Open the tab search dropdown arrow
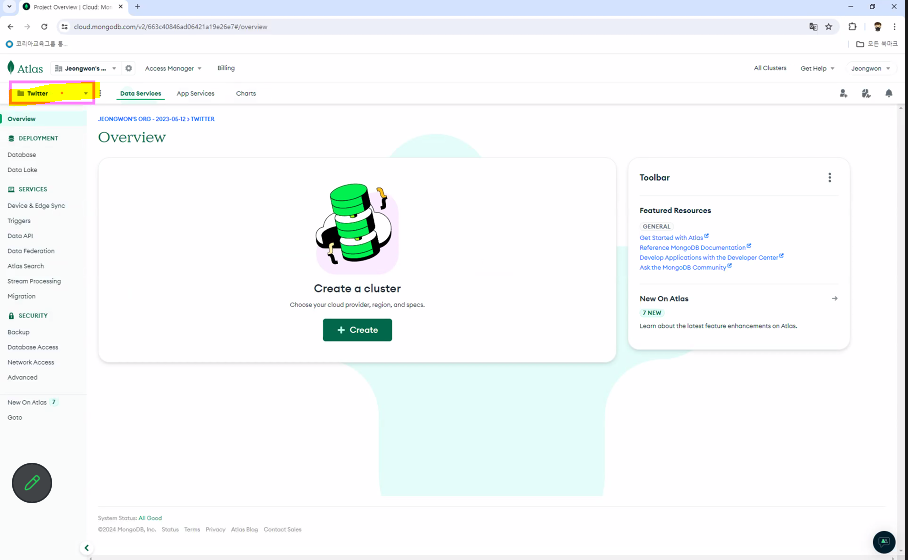The height and width of the screenshot is (560, 908). (9, 7)
